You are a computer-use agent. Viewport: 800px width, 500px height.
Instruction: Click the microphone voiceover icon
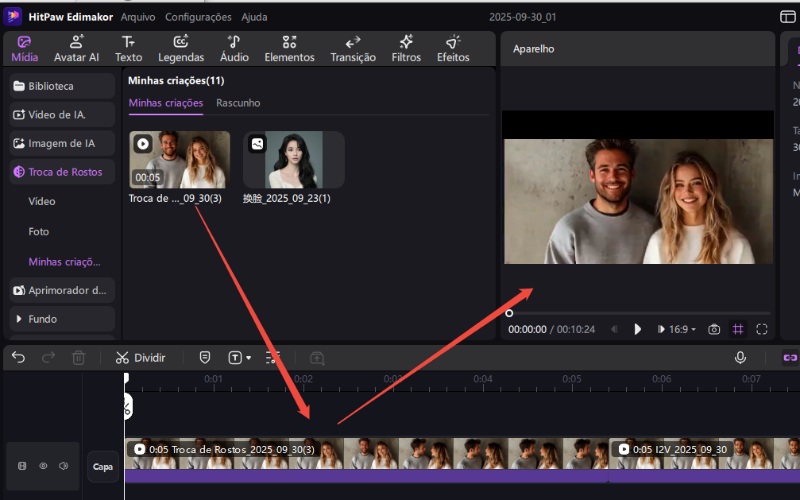coord(740,357)
